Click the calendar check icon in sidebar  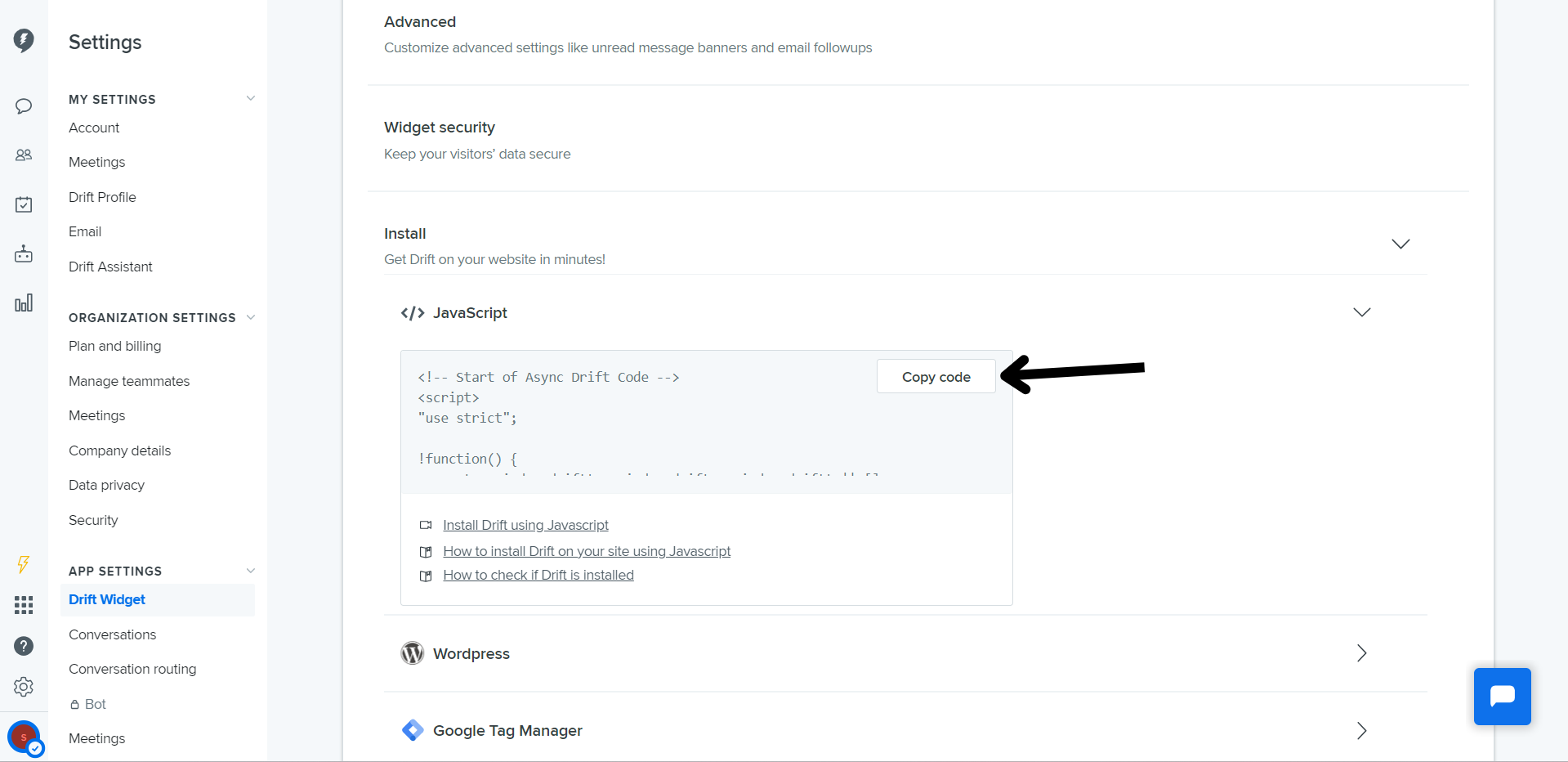(x=24, y=204)
